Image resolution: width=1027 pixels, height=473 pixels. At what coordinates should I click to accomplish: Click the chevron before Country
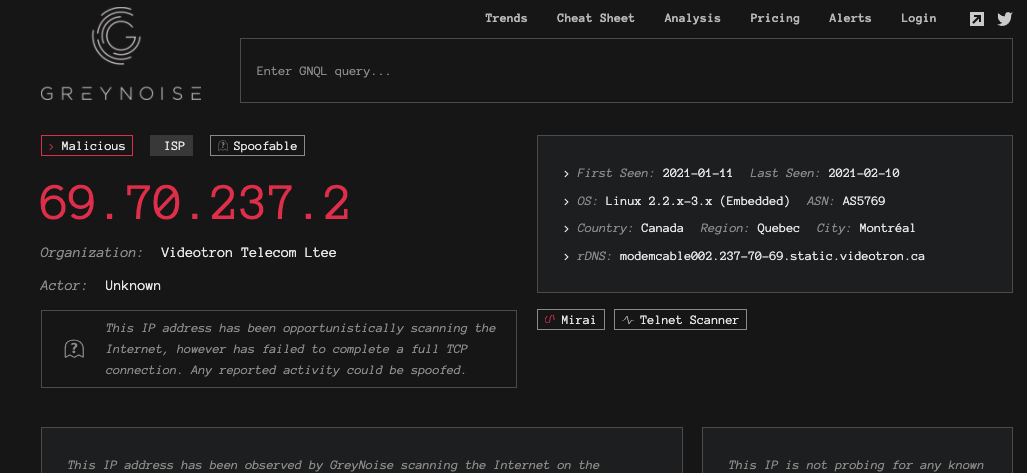tap(566, 229)
